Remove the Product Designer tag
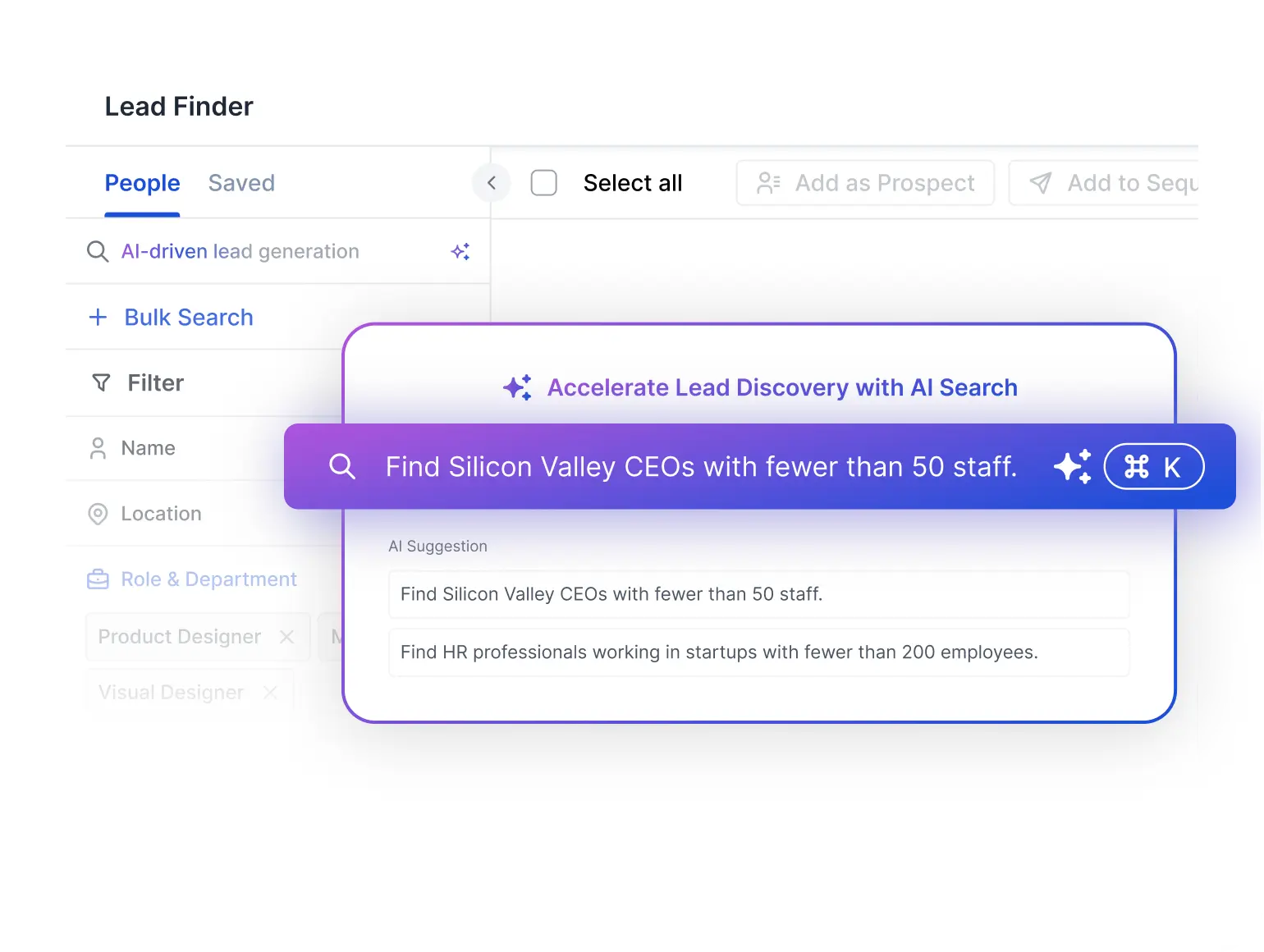 coord(286,637)
